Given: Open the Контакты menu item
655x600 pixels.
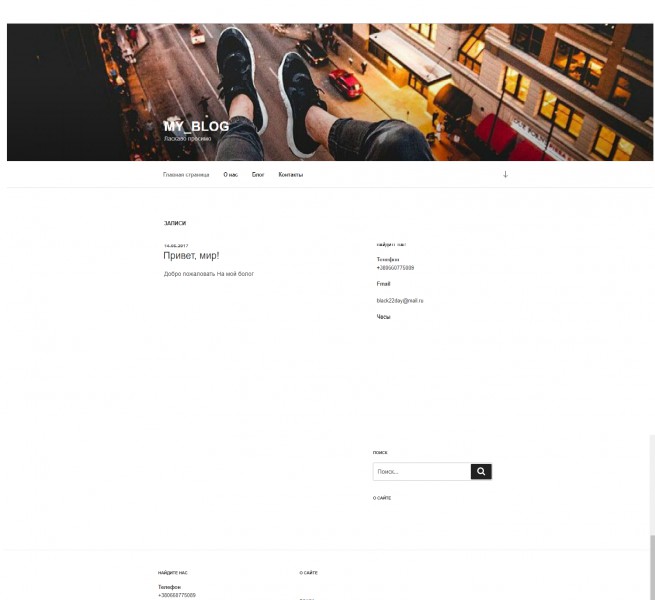Looking at the screenshot, I should pos(291,175).
